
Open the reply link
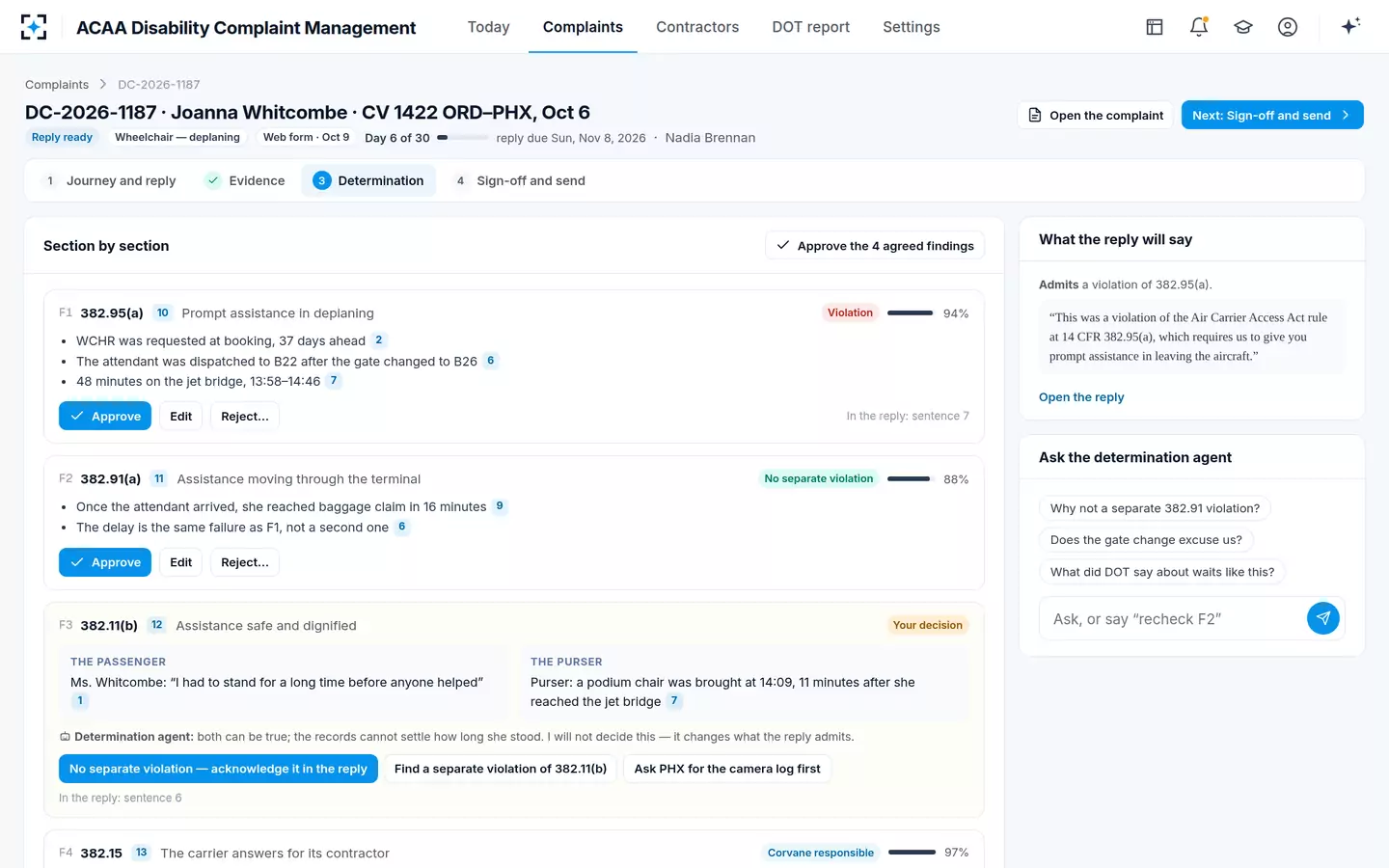point(1081,397)
